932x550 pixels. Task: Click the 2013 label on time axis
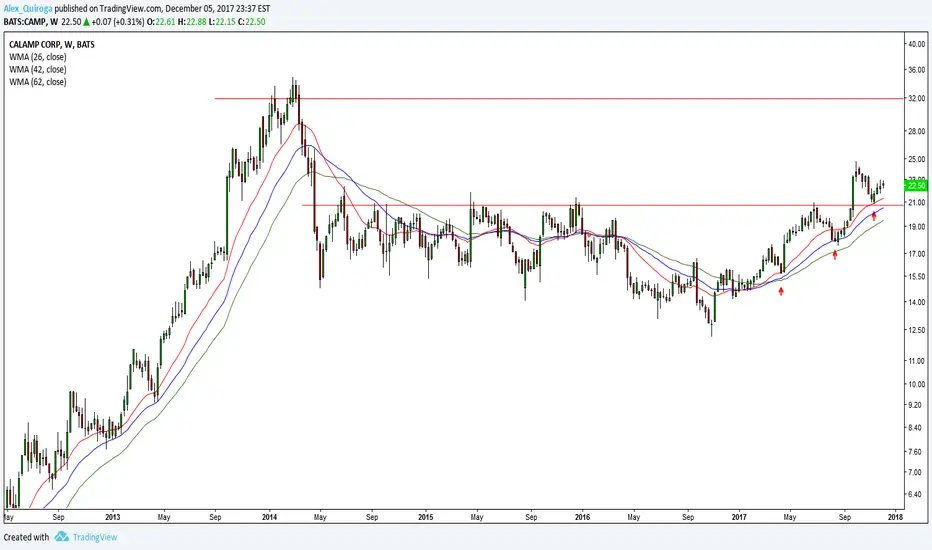click(x=112, y=517)
